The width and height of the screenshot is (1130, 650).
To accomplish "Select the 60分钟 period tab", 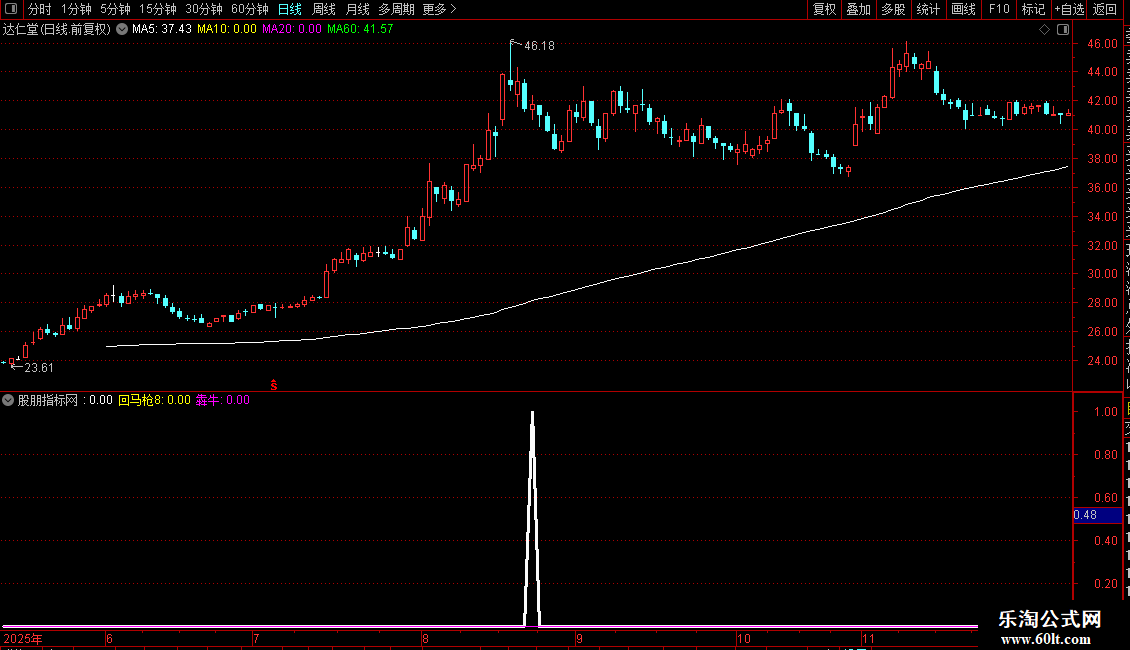I will pyautogui.click(x=250, y=9).
